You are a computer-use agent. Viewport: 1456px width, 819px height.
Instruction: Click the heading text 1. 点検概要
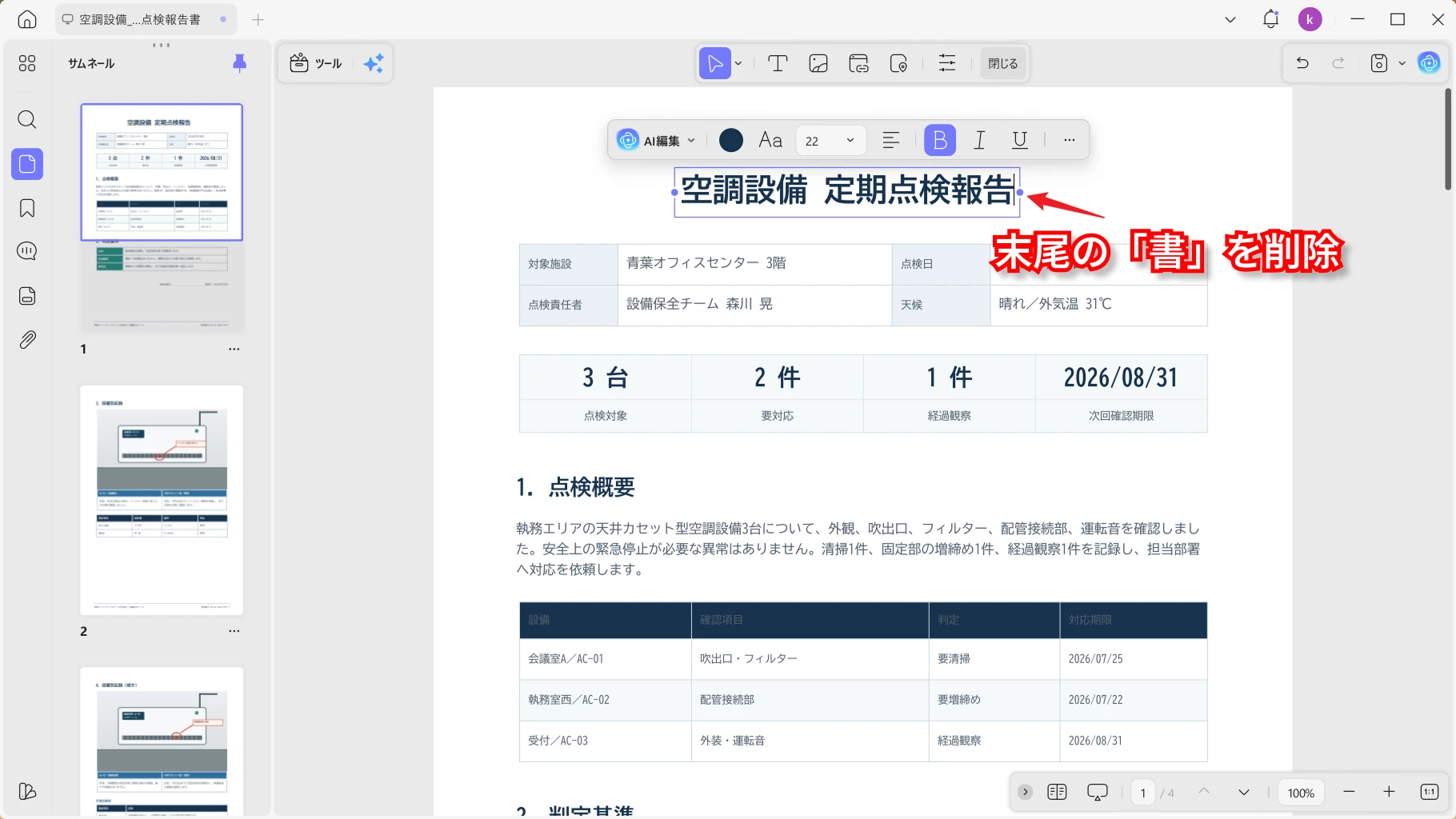point(575,486)
